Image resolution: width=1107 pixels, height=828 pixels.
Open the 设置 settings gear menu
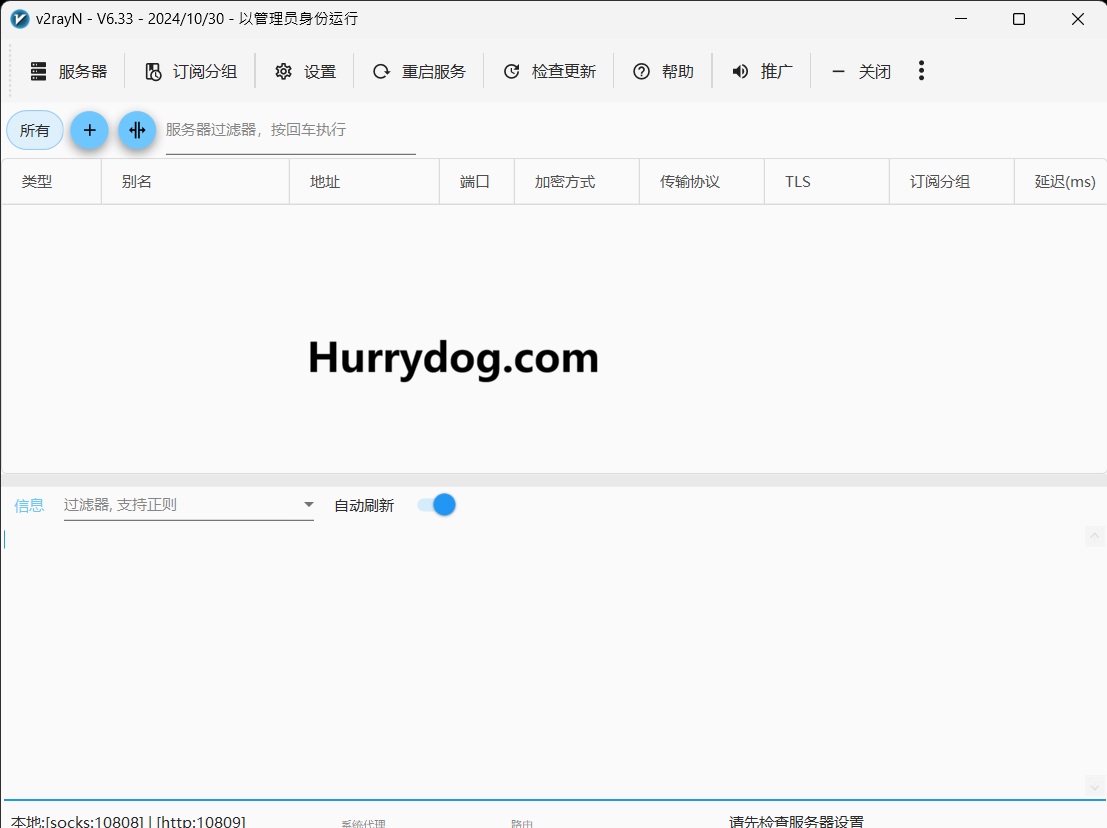(x=306, y=71)
